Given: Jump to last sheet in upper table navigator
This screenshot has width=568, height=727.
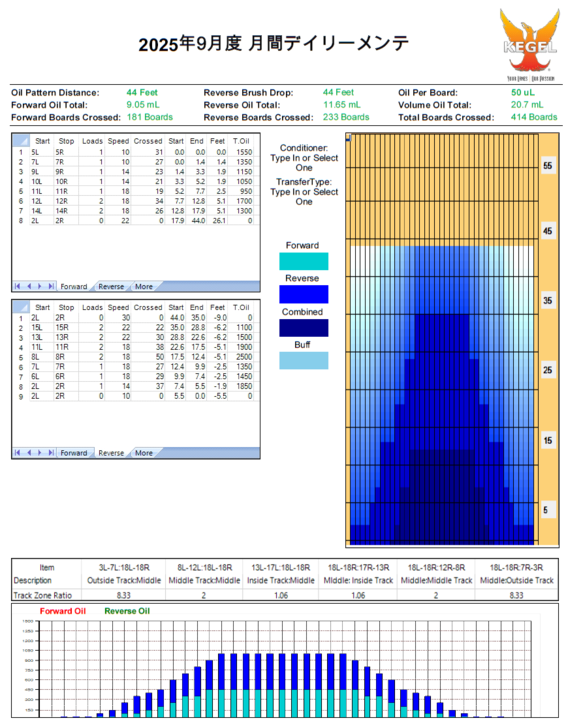Looking at the screenshot, I should (51, 286).
